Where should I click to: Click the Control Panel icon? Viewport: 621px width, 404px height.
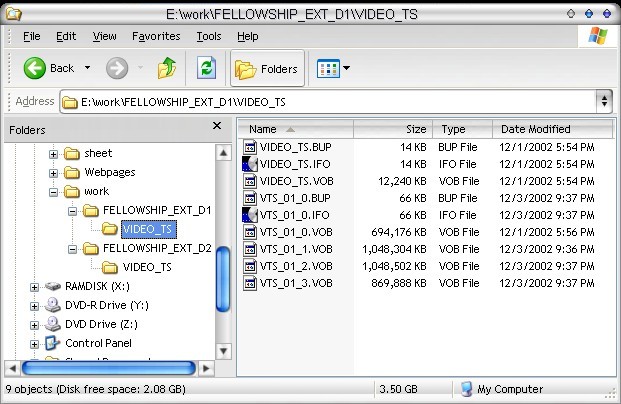click(x=52, y=343)
